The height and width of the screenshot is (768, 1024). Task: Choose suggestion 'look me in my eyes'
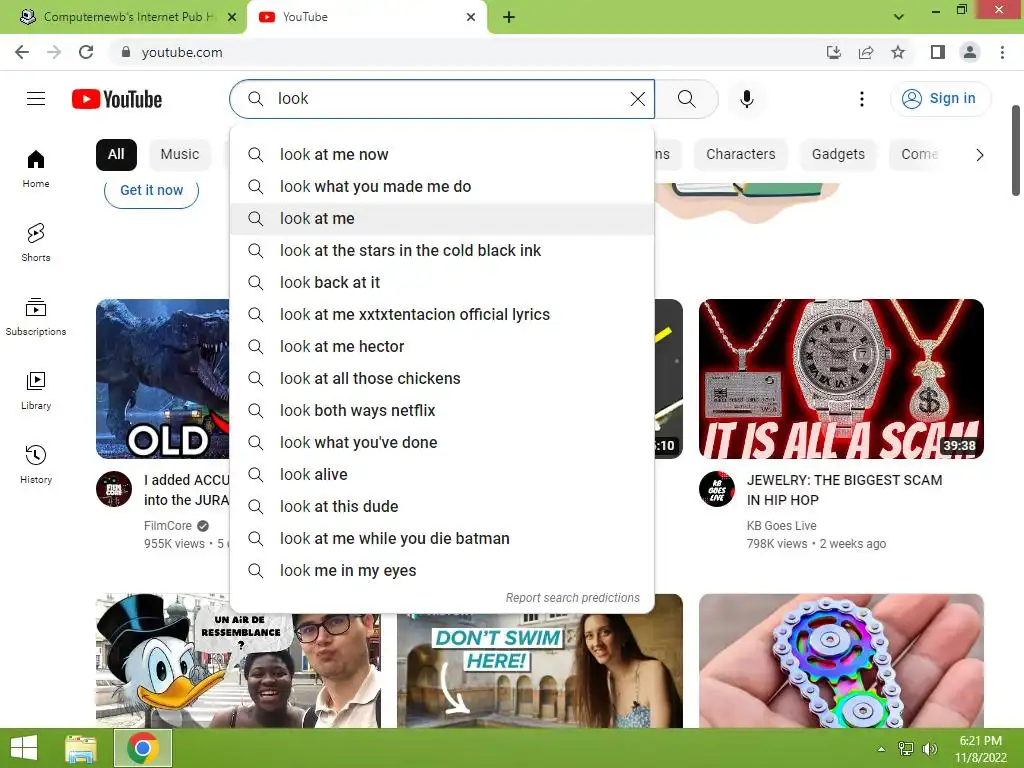coord(442,571)
